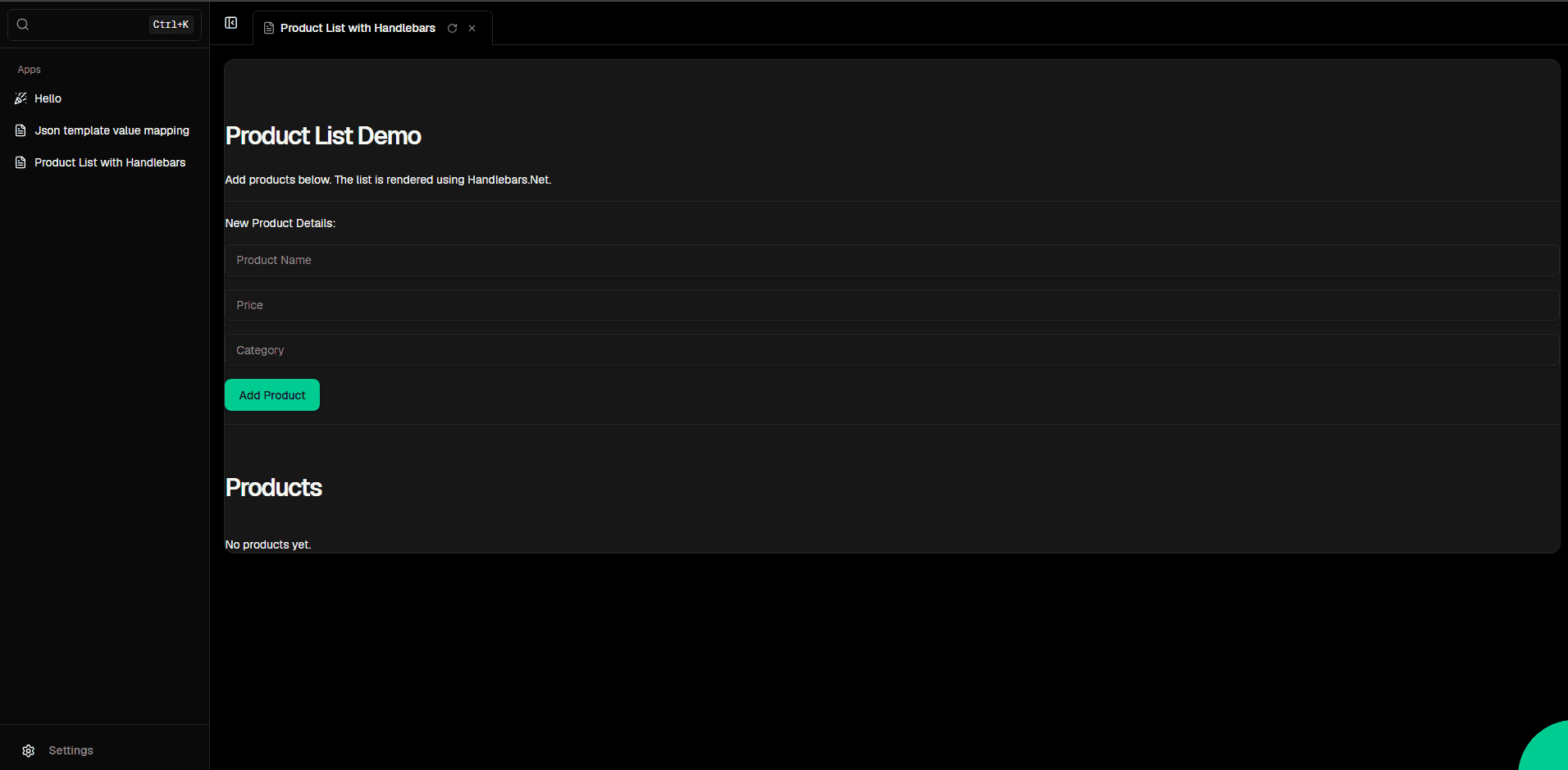The width and height of the screenshot is (1568, 770).
Task: Click into the Price field
Action: 891,305
